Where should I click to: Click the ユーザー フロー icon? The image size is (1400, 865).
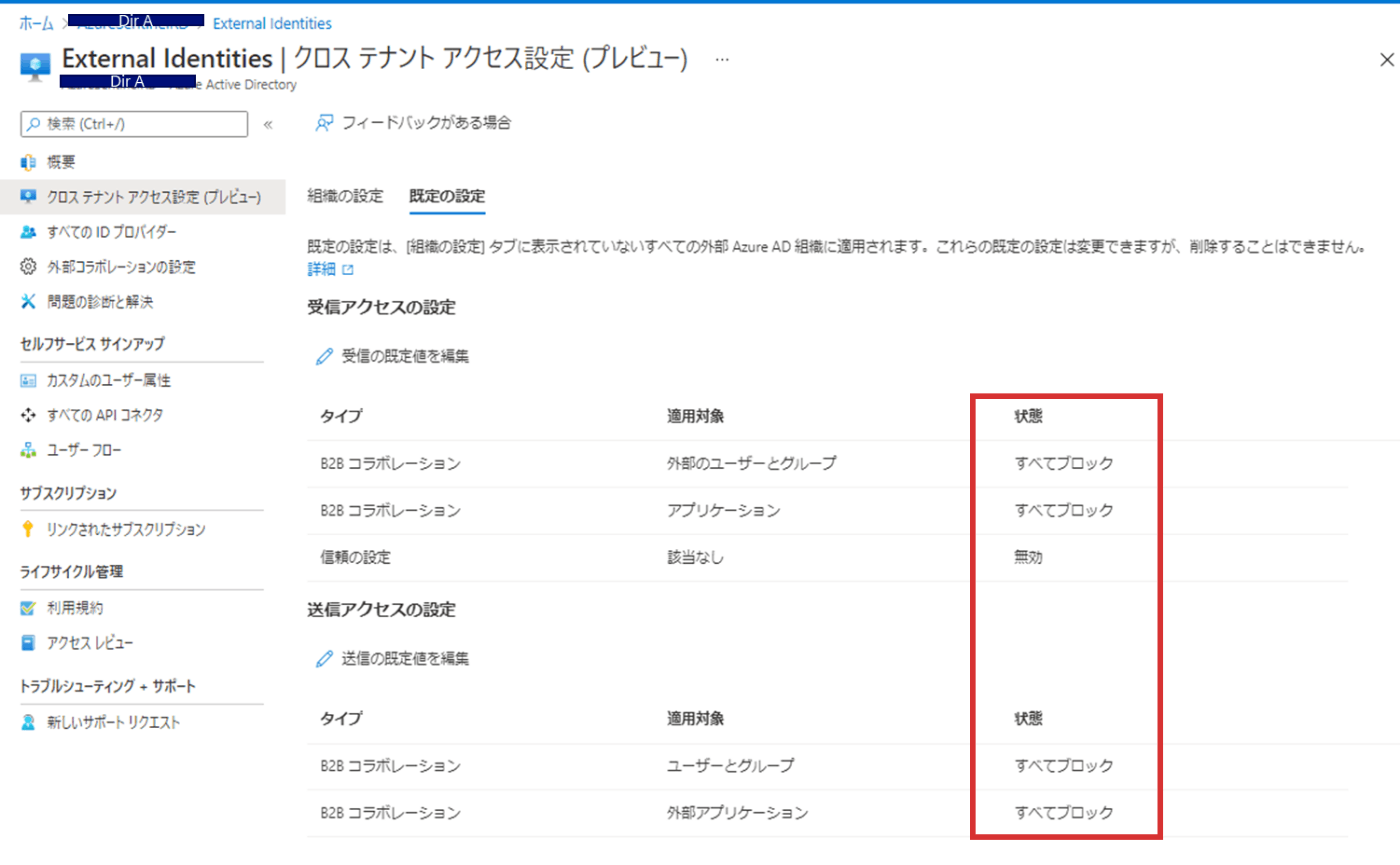click(28, 450)
